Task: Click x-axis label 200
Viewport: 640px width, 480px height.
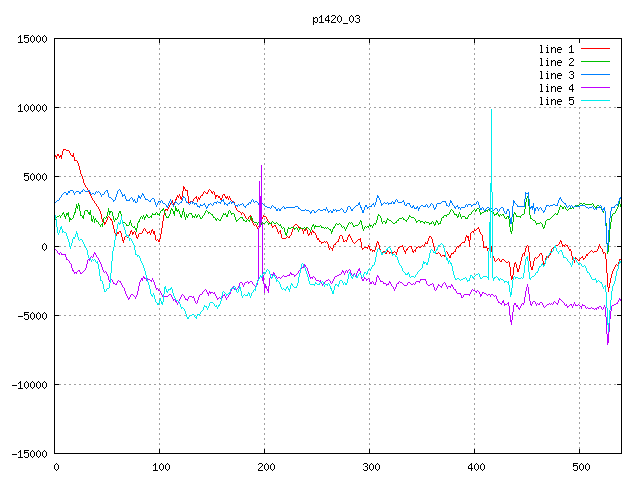Action: coord(266,467)
